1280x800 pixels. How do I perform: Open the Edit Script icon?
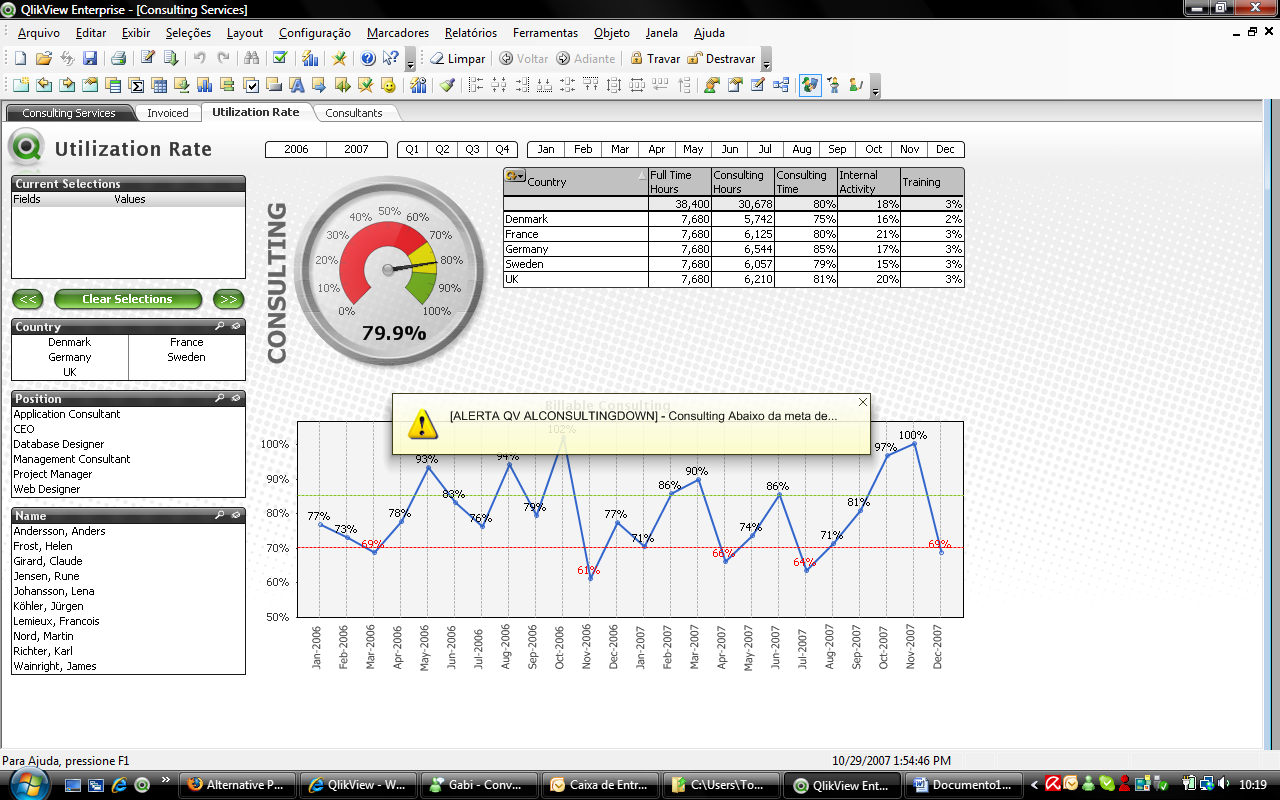tap(147, 59)
